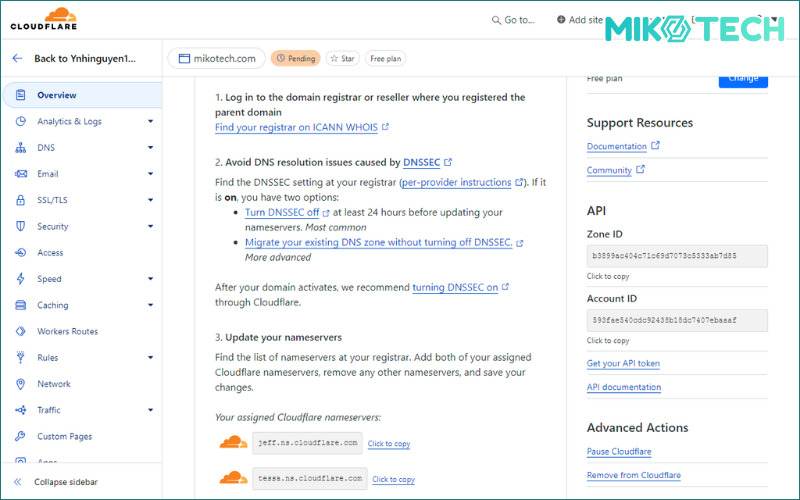The height and width of the screenshot is (500, 800).
Task: Click the Go to search box
Action: (513, 20)
